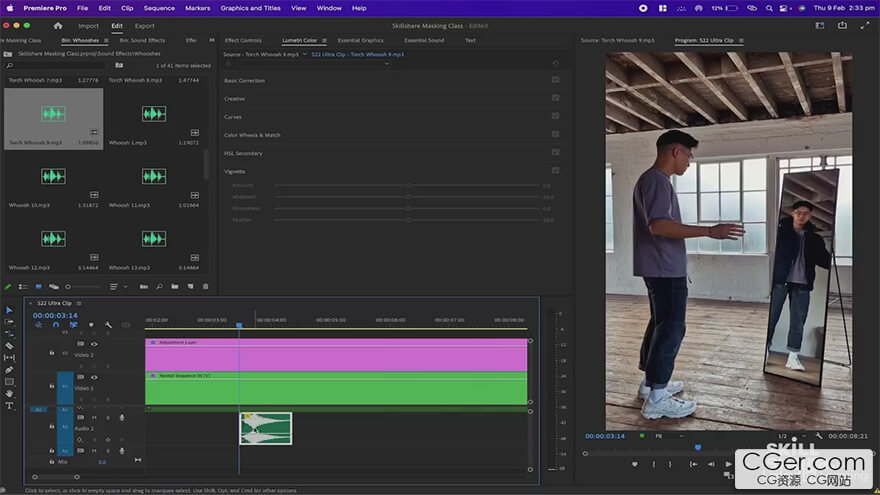Image resolution: width=880 pixels, height=495 pixels.
Task: Click the trash icon in the bin panel
Action: point(206,287)
